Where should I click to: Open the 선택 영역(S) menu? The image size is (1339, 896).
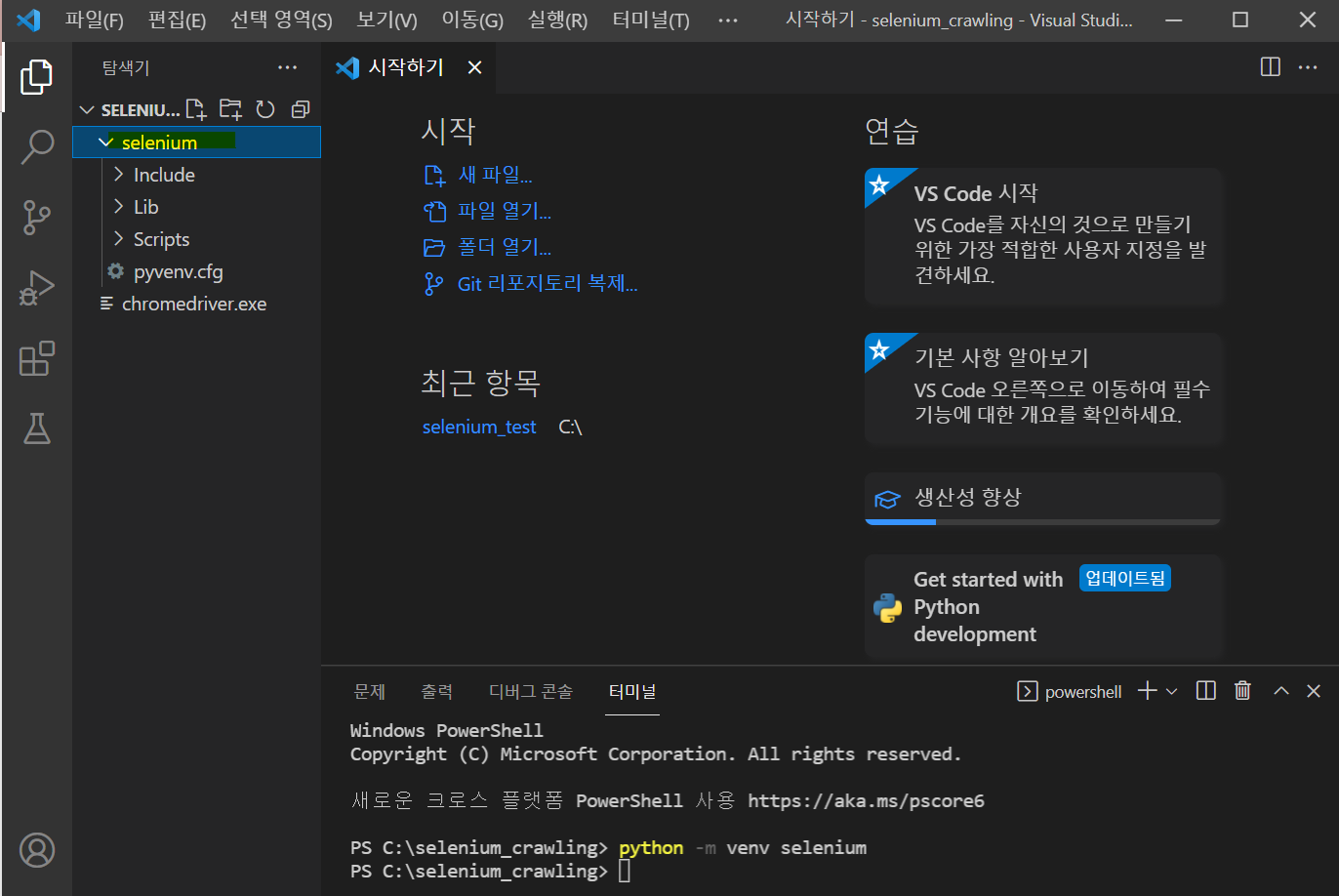coord(281,20)
